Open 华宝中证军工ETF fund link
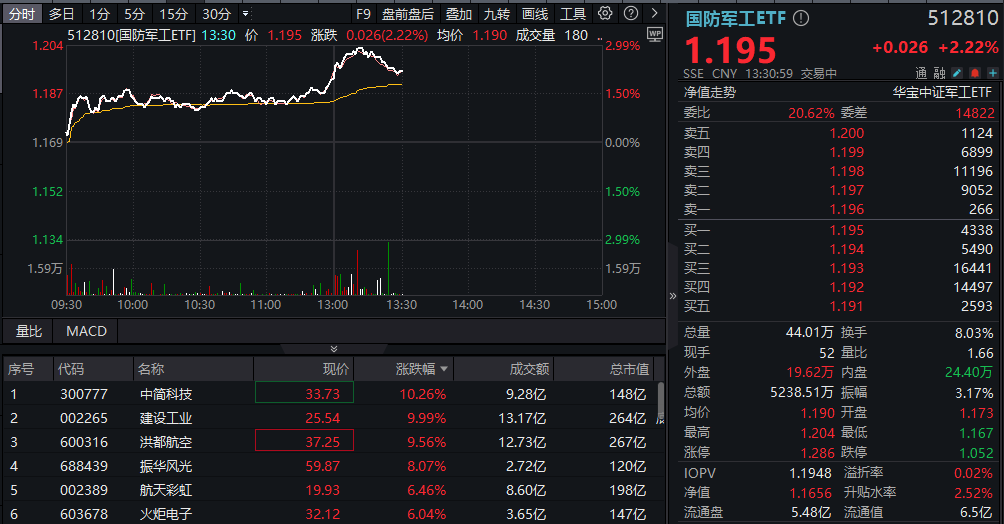 [x=942, y=92]
